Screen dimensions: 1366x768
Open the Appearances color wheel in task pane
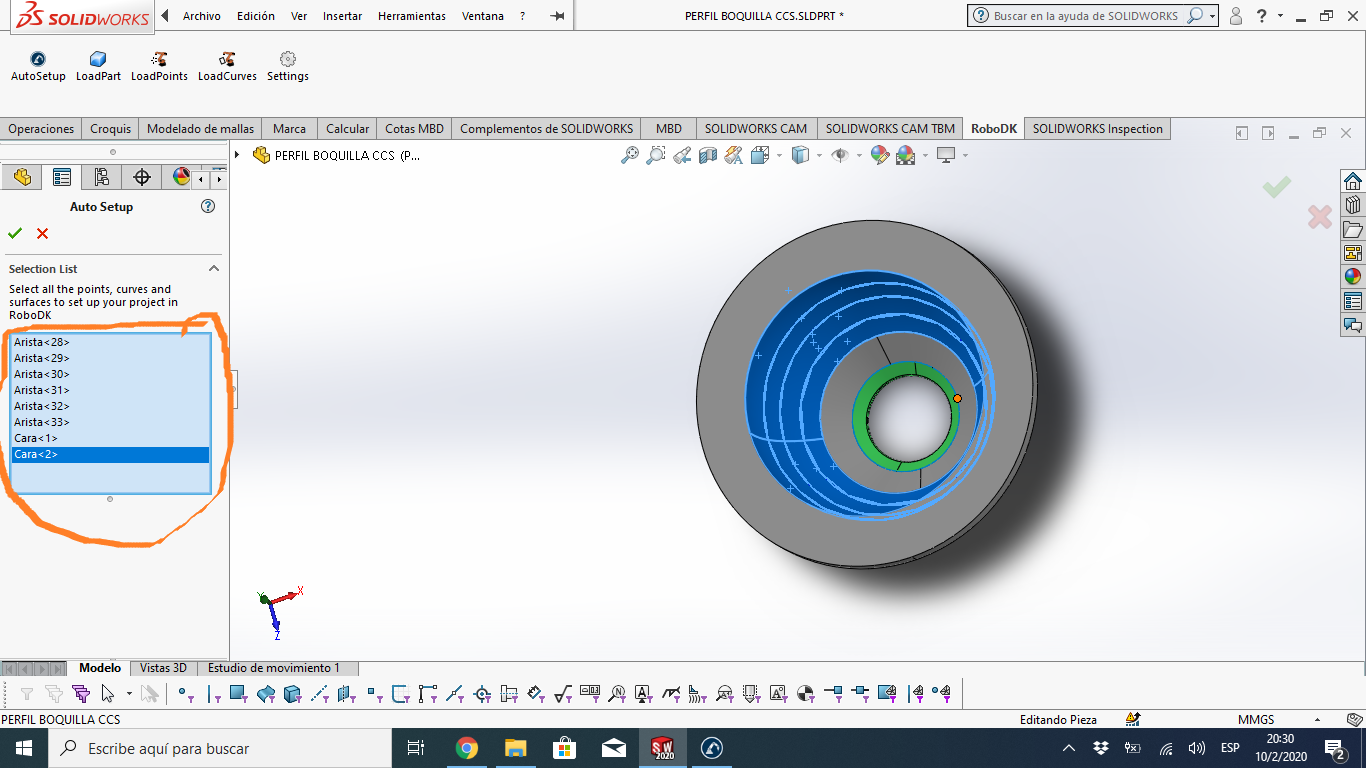click(x=1353, y=277)
